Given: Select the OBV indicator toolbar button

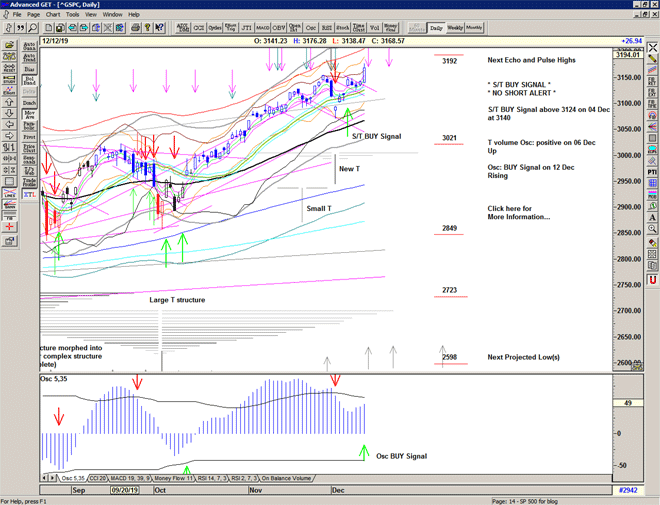Looking at the screenshot, I should pyautogui.click(x=279, y=28).
